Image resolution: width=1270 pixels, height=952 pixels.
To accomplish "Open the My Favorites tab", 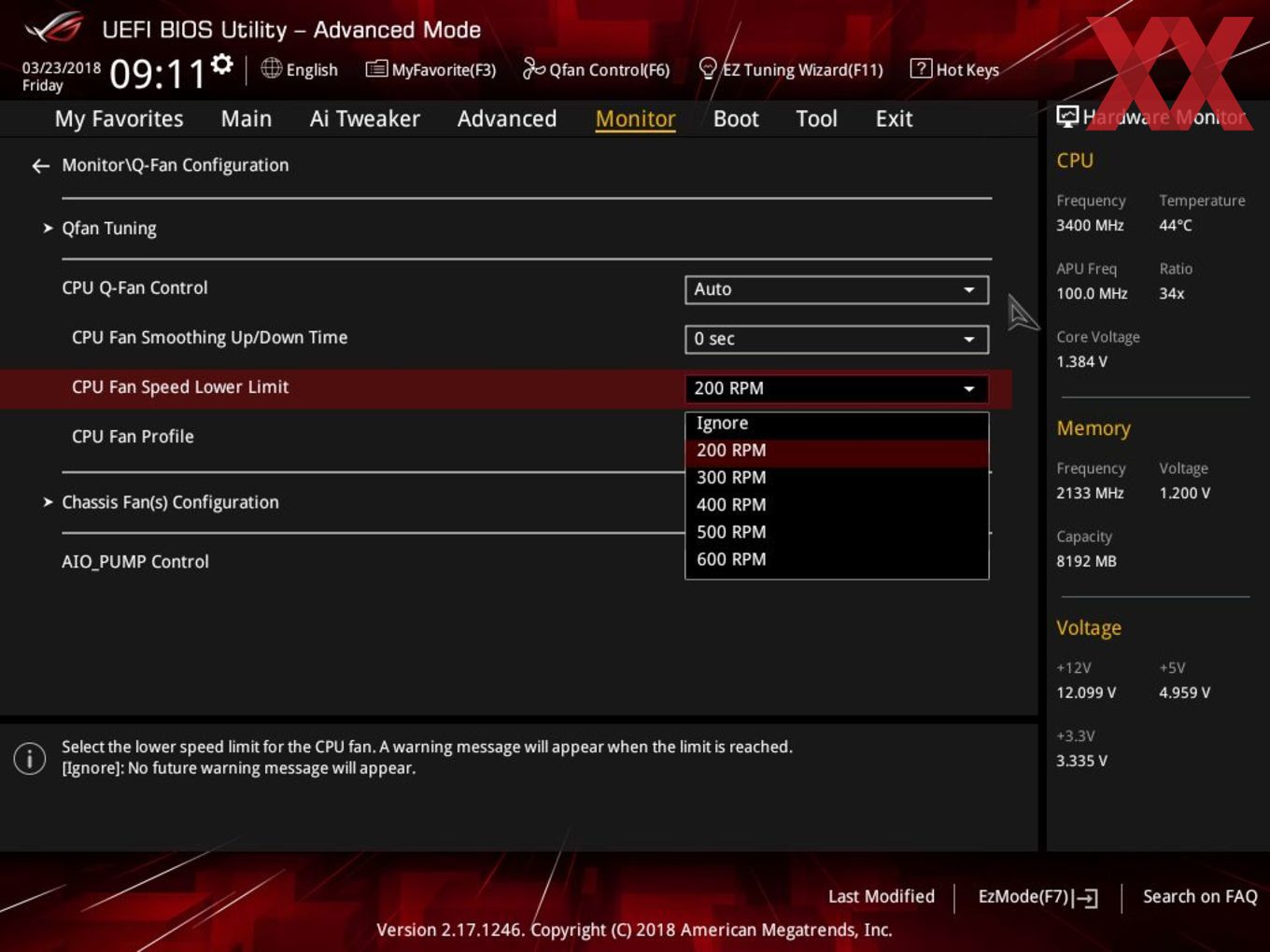I will point(119,119).
